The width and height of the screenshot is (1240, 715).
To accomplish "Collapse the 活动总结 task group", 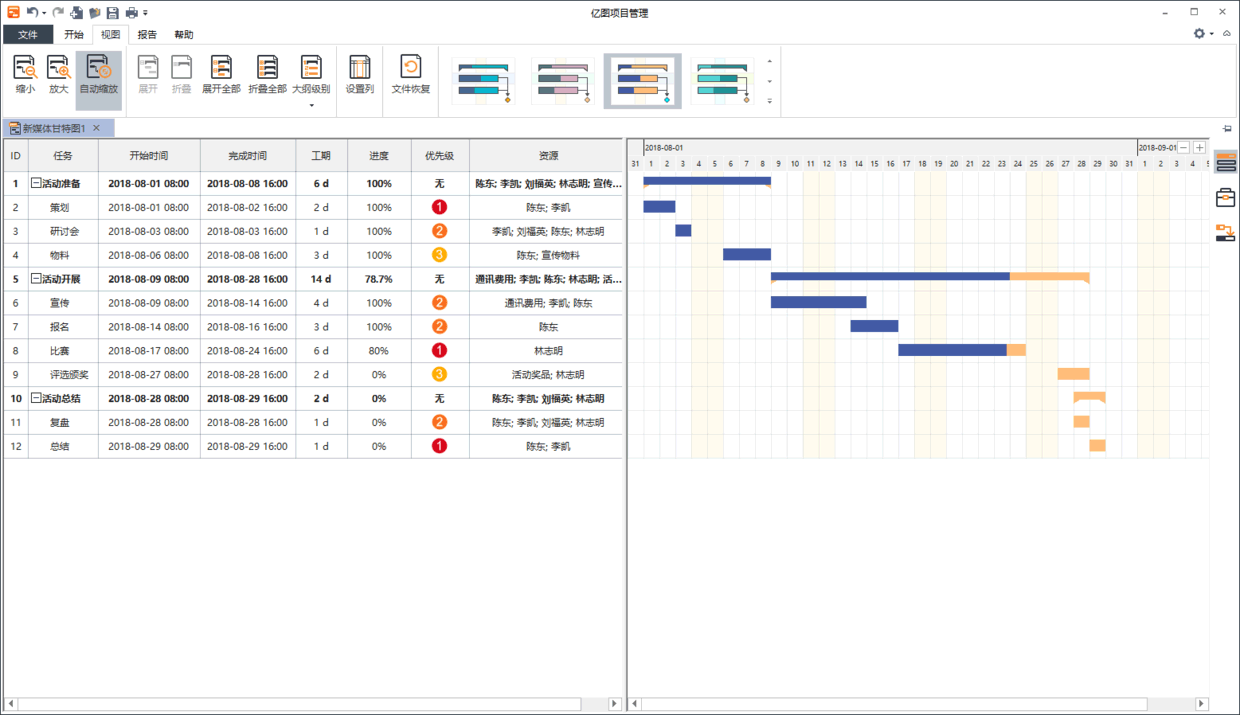I will tap(36, 399).
